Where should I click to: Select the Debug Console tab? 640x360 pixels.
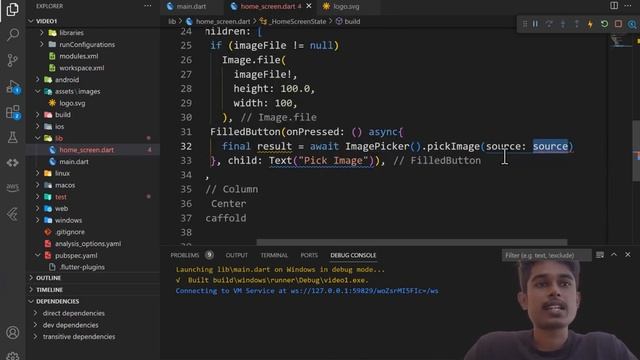pos(353,255)
